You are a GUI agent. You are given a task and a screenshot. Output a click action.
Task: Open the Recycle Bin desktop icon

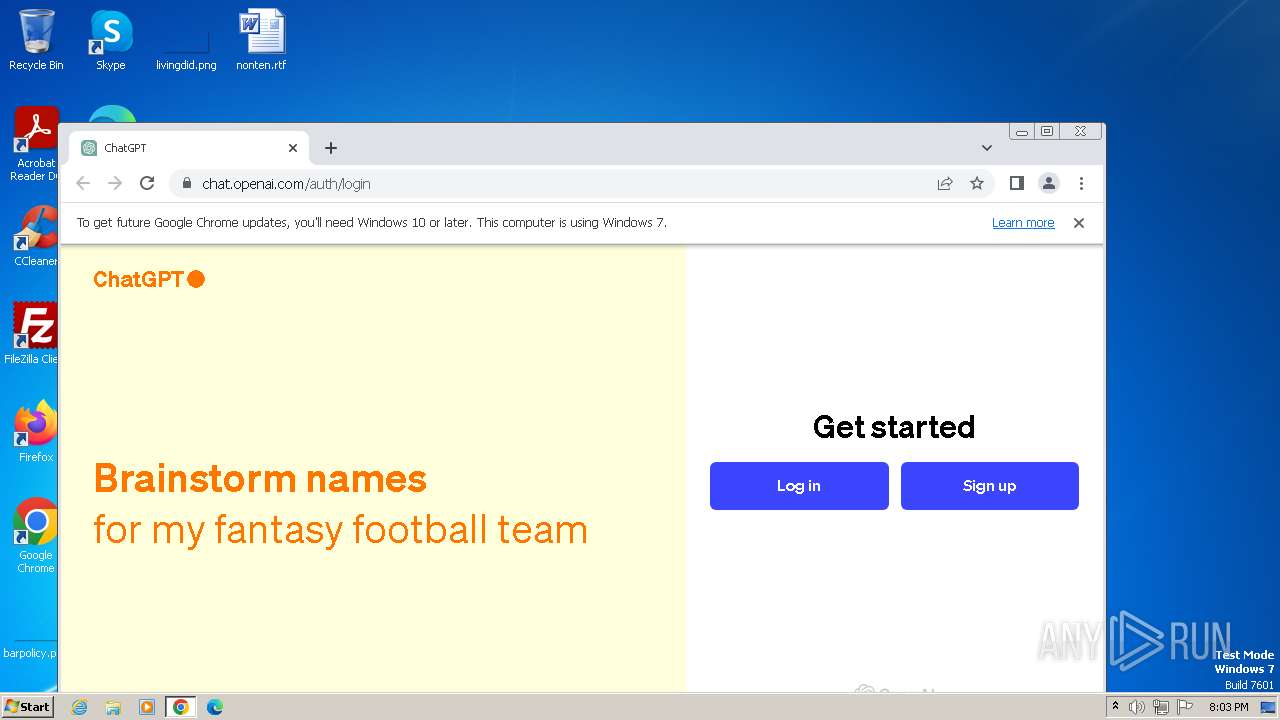coord(36,40)
